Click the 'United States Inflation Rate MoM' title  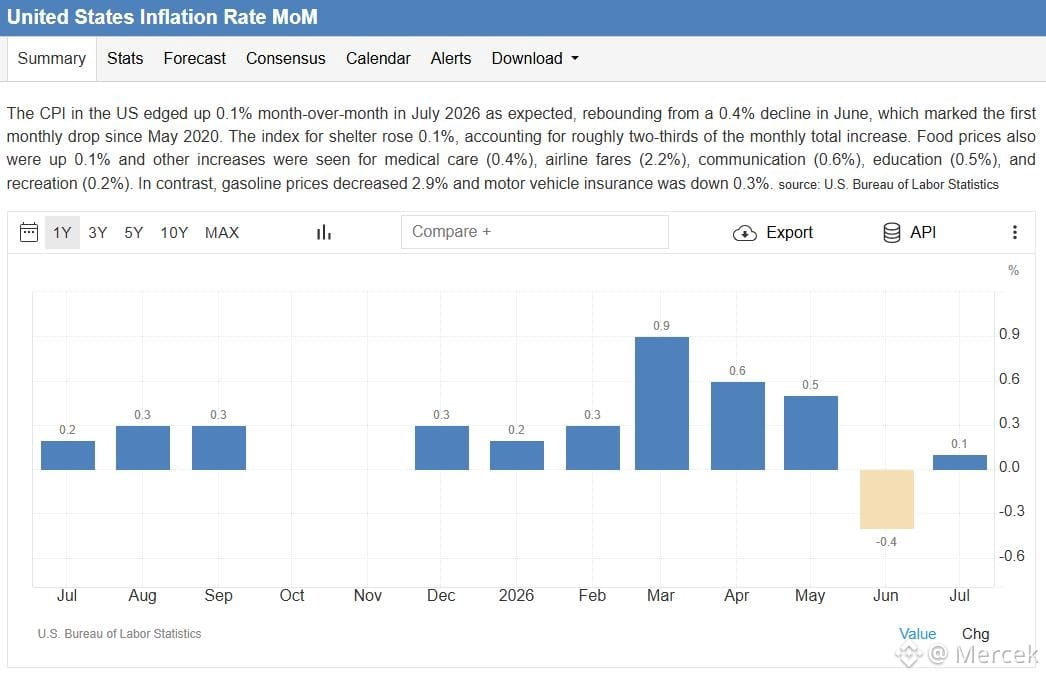[162, 17]
